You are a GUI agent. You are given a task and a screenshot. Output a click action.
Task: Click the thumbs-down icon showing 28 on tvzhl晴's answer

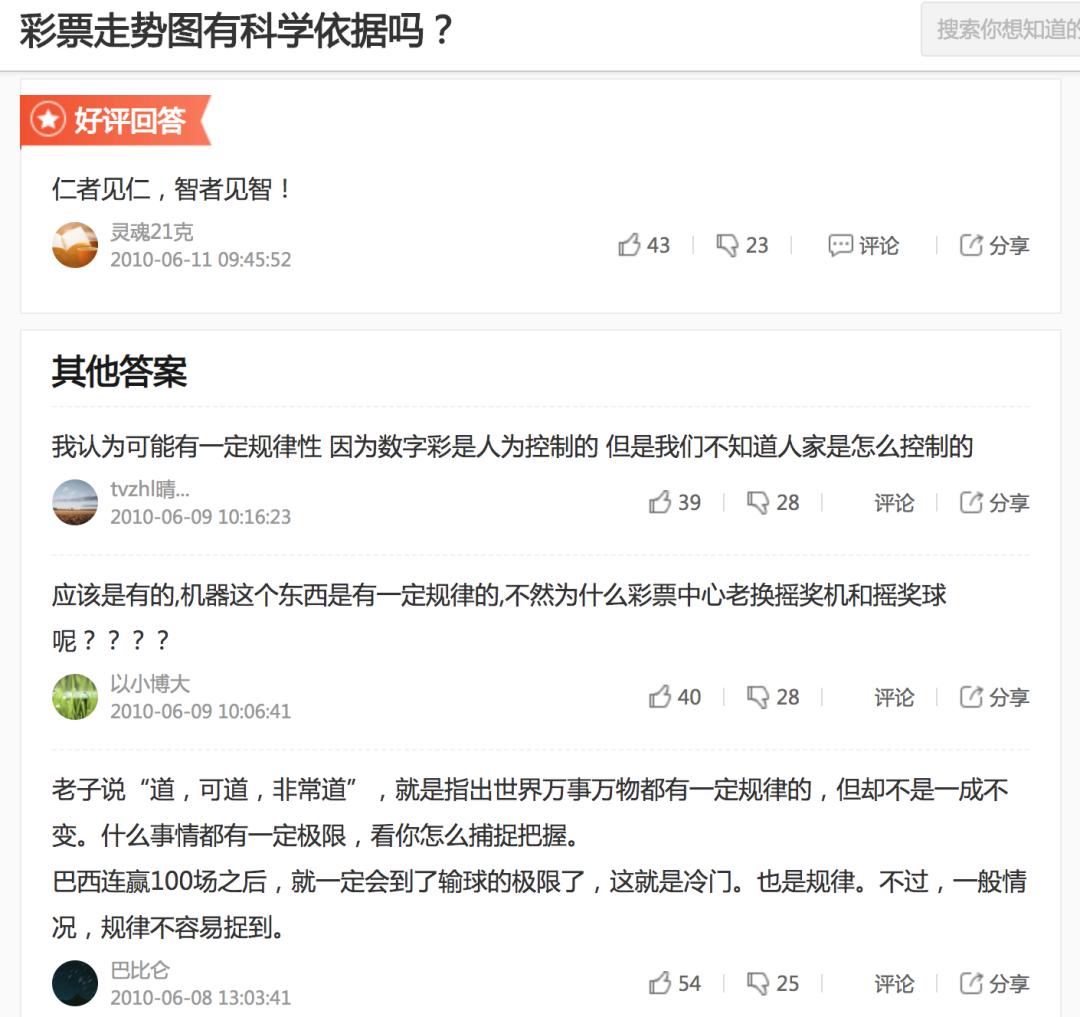tap(758, 503)
